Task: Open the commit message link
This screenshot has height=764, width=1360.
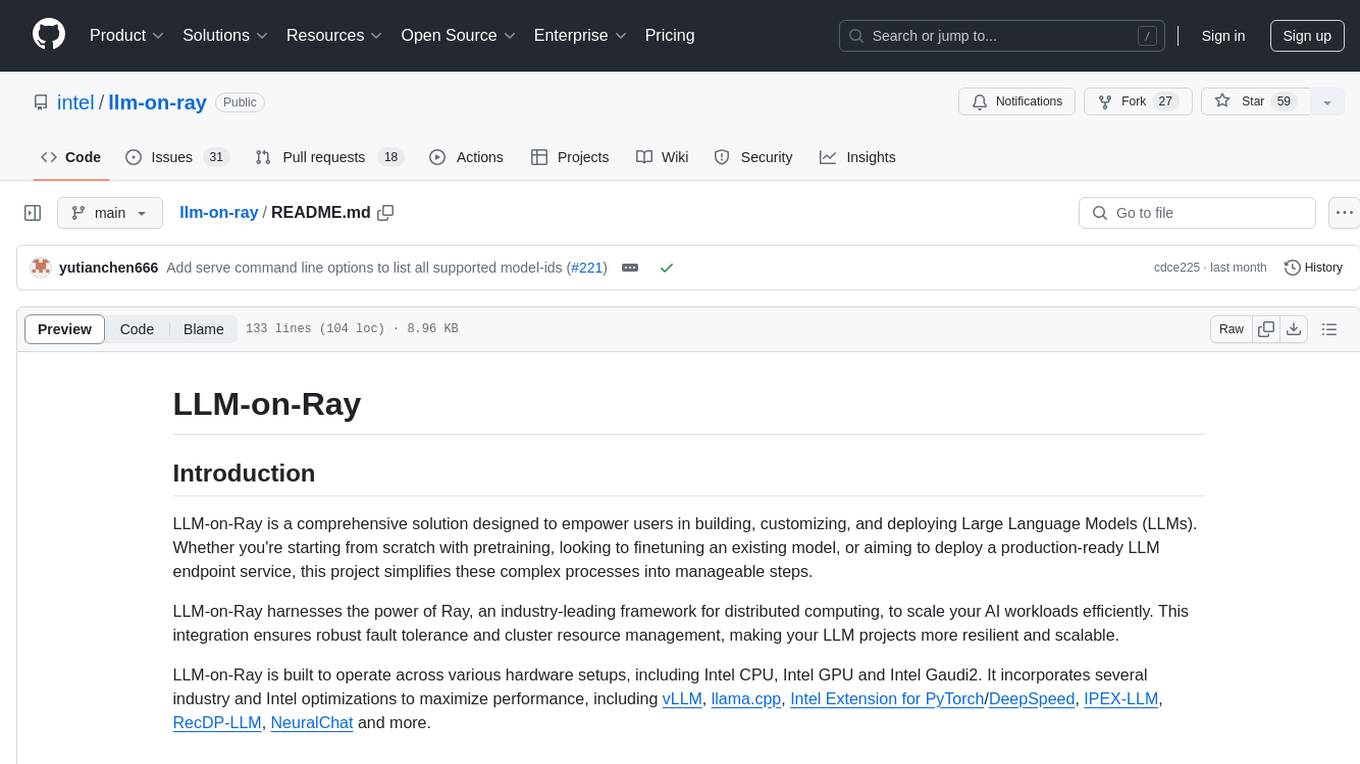Action: (364, 268)
